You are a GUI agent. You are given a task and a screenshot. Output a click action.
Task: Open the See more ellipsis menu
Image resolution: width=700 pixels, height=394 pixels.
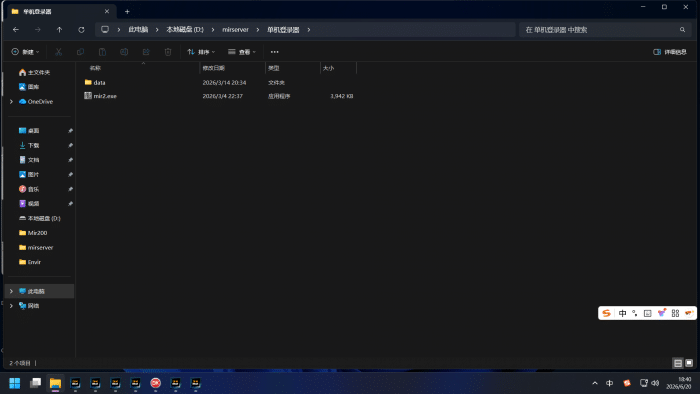(x=275, y=52)
